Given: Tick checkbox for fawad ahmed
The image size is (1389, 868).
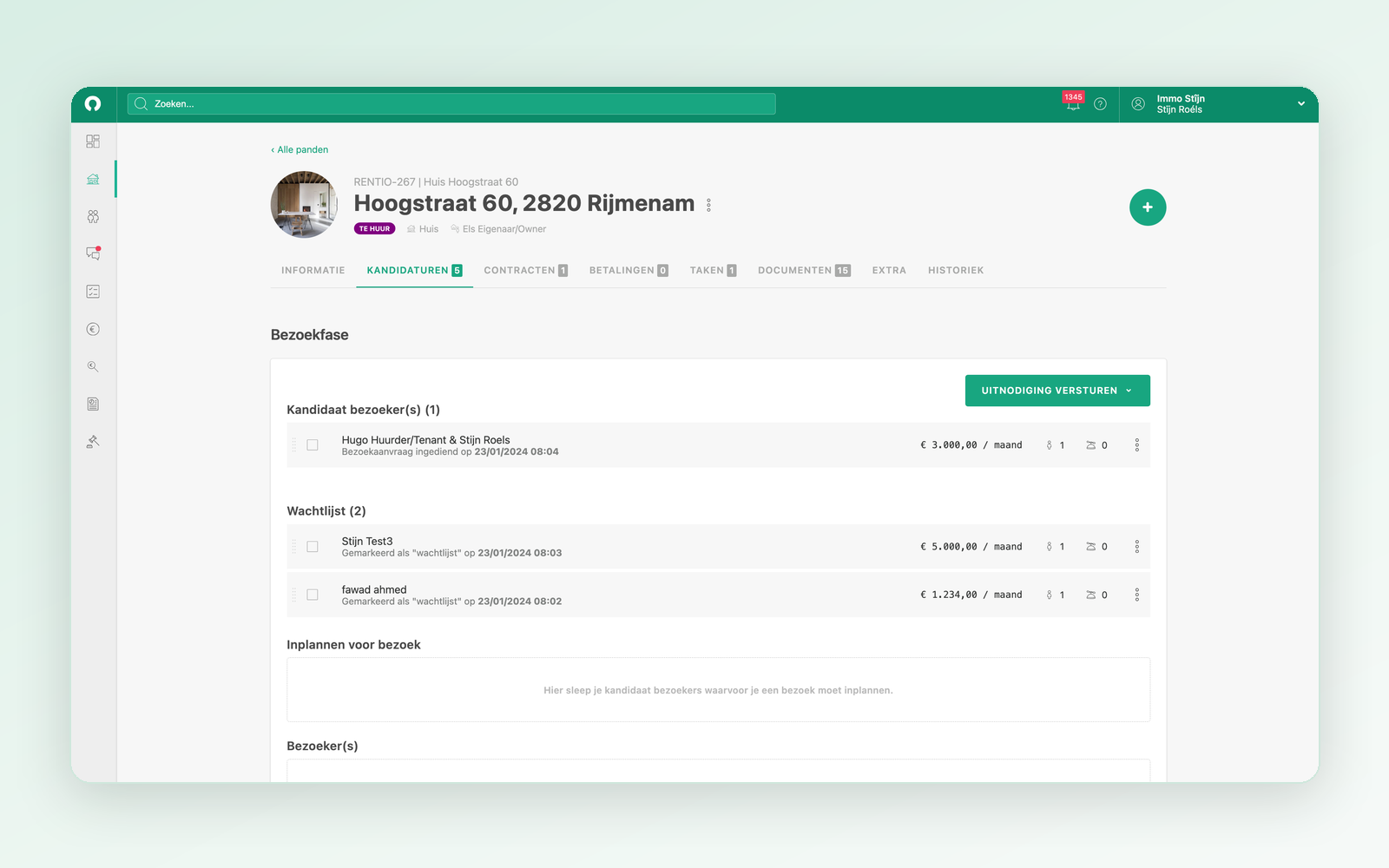Looking at the screenshot, I should [x=313, y=595].
